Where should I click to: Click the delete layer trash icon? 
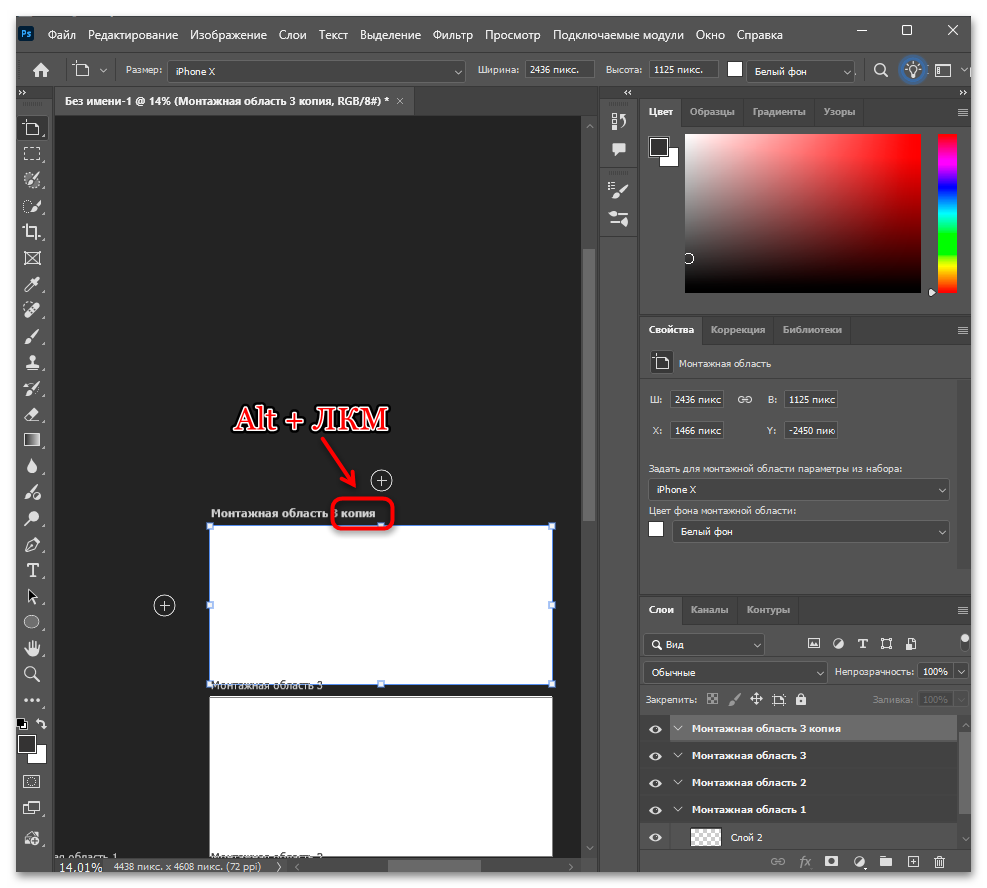coord(939,861)
